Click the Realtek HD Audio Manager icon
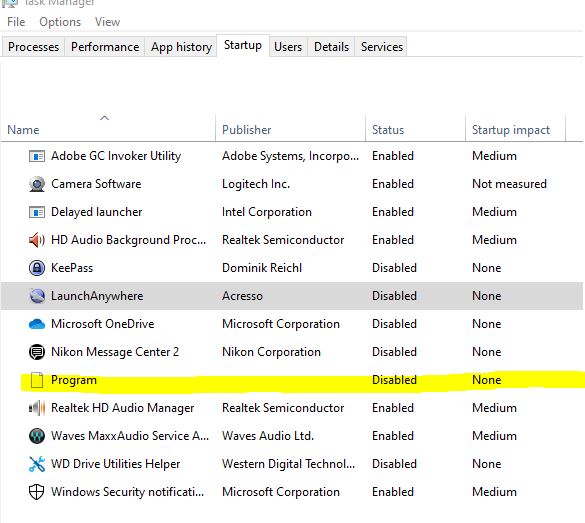This screenshot has width=585, height=523. (37, 408)
